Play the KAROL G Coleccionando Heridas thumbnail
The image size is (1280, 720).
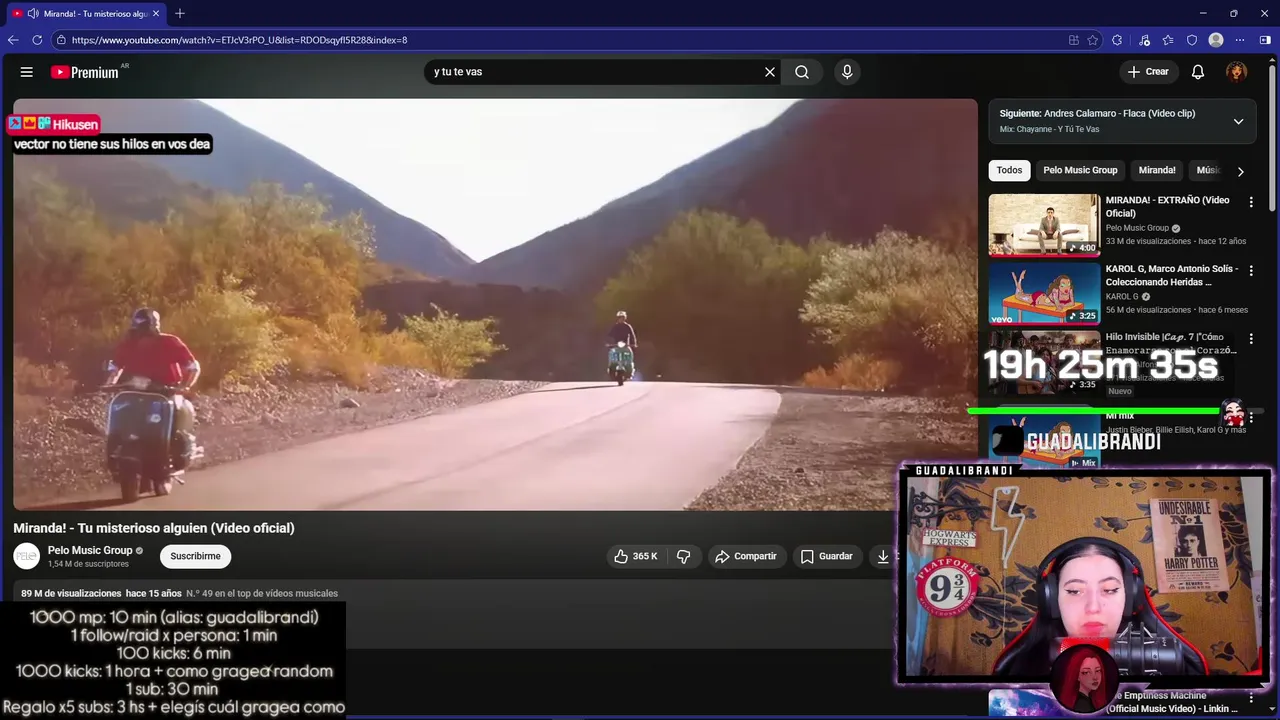tap(1044, 293)
